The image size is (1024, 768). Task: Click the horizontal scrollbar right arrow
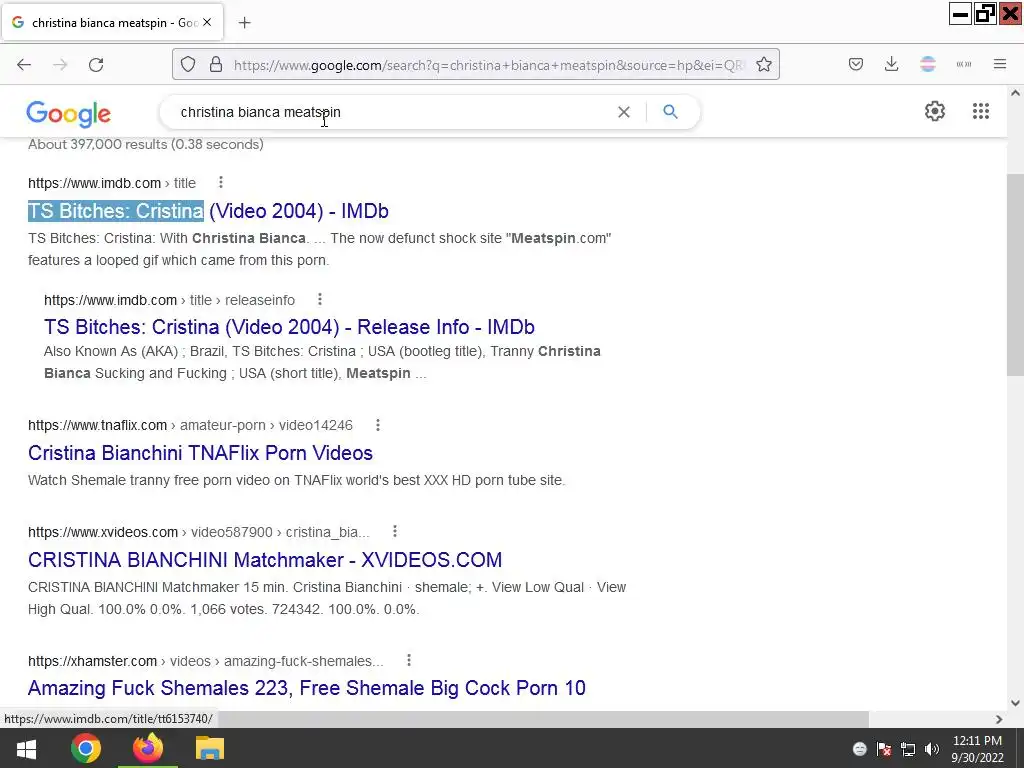(999, 719)
